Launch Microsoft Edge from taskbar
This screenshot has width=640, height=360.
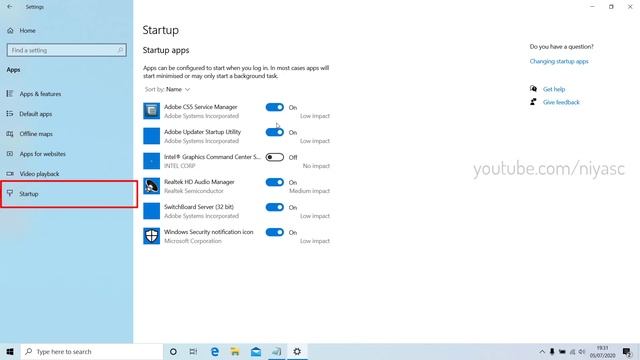tap(215, 351)
